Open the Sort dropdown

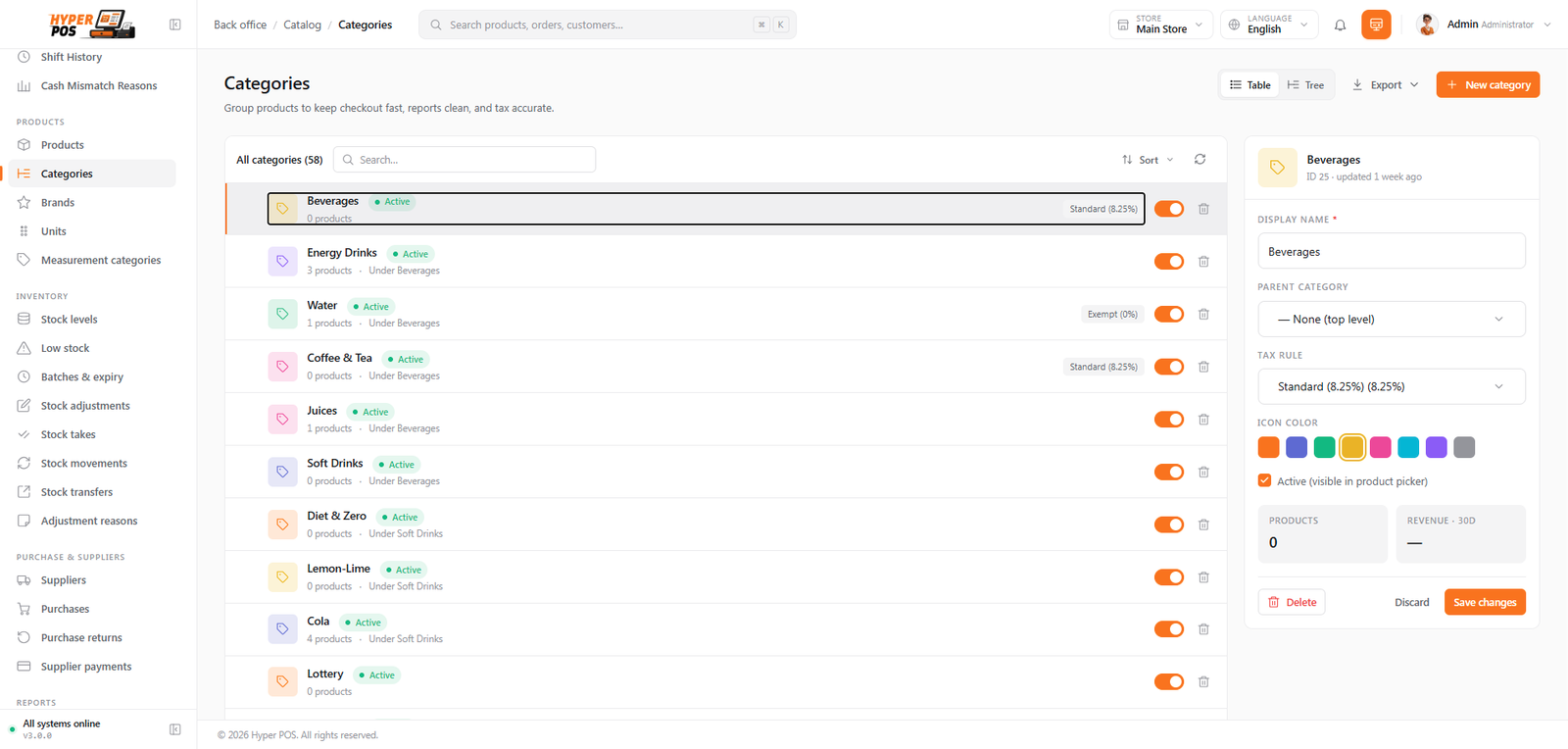[1148, 160]
